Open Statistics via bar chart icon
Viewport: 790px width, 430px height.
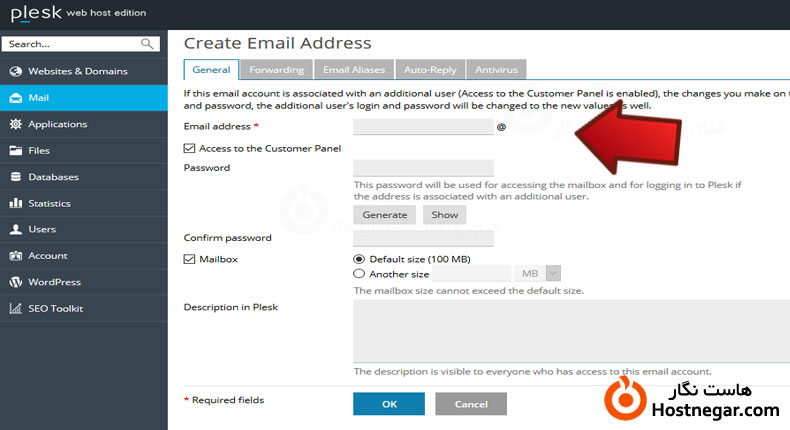(x=16, y=203)
